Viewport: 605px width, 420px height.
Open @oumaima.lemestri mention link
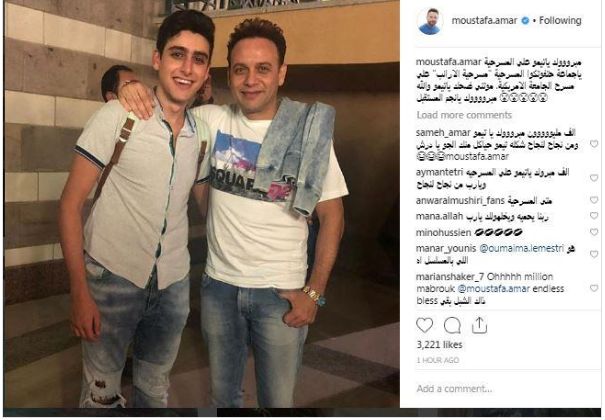click(521, 248)
